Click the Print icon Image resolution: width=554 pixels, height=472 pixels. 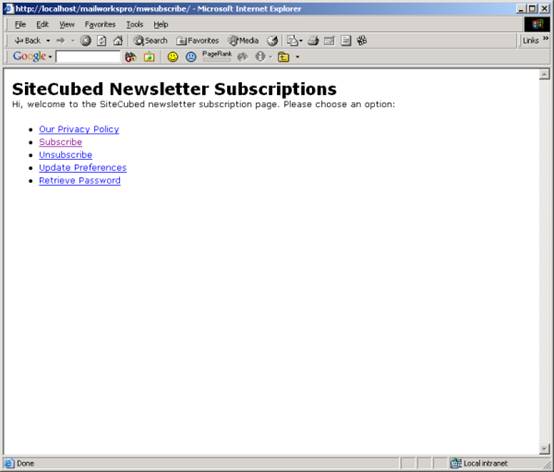[313, 41]
